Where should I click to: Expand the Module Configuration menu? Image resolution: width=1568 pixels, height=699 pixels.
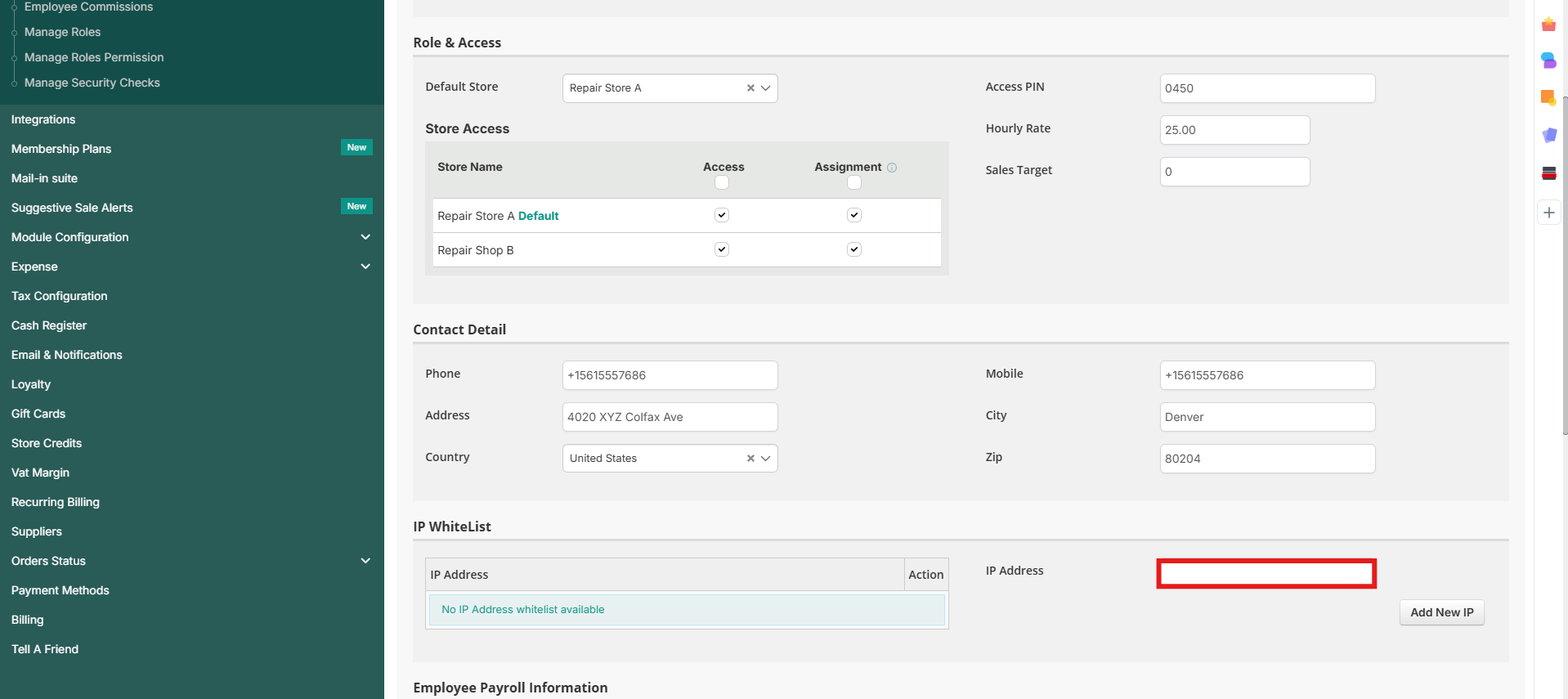tap(365, 237)
